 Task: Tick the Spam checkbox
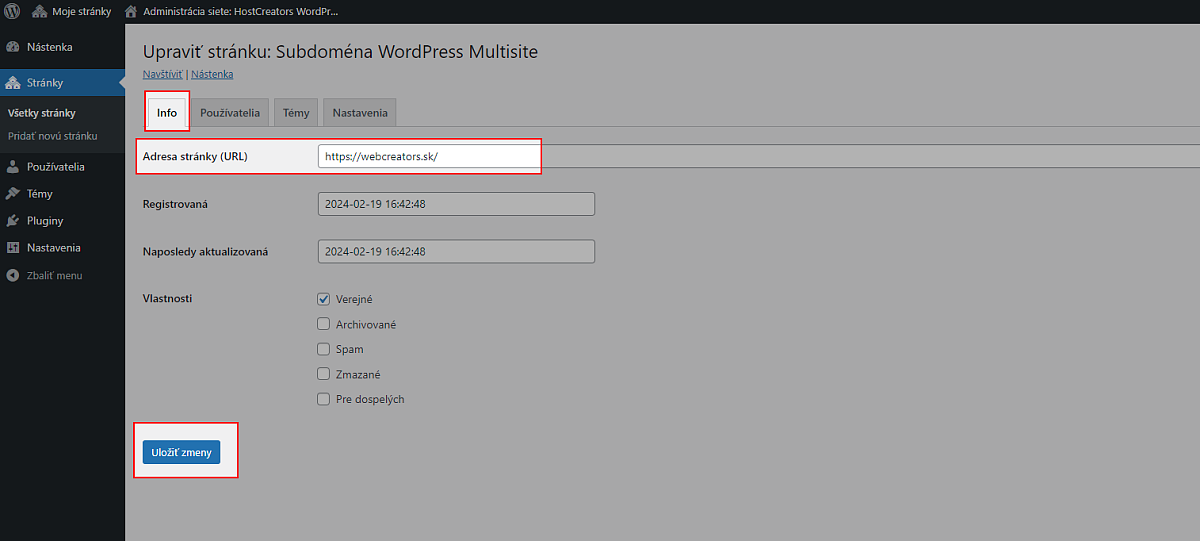323,349
